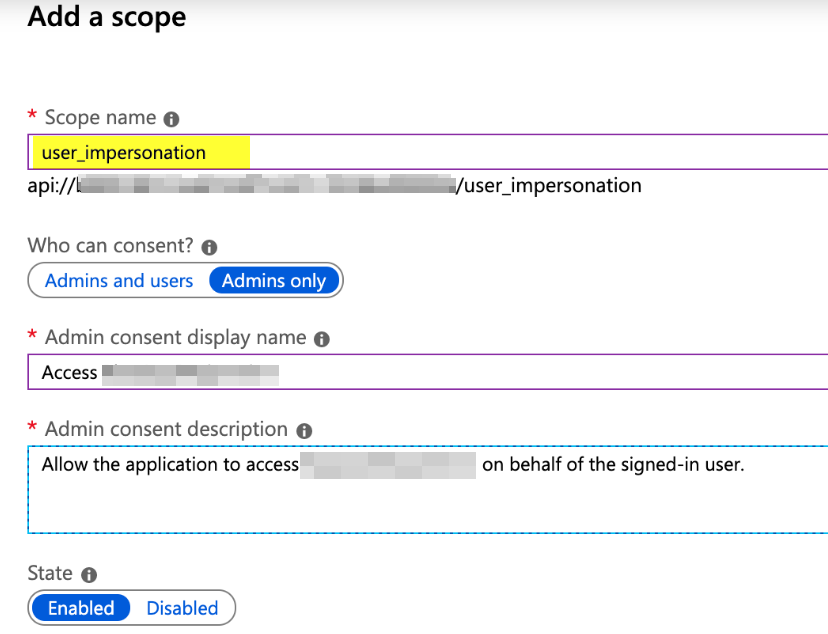Select the Admin consent display name label
Viewport: 828px width, 634px height.
click(175, 338)
